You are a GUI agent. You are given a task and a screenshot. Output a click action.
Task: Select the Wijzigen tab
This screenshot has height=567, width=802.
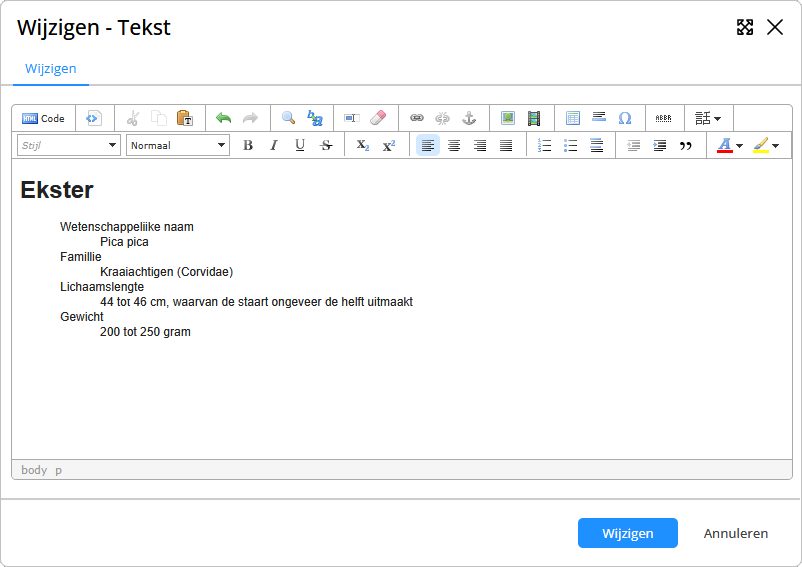click(x=50, y=69)
